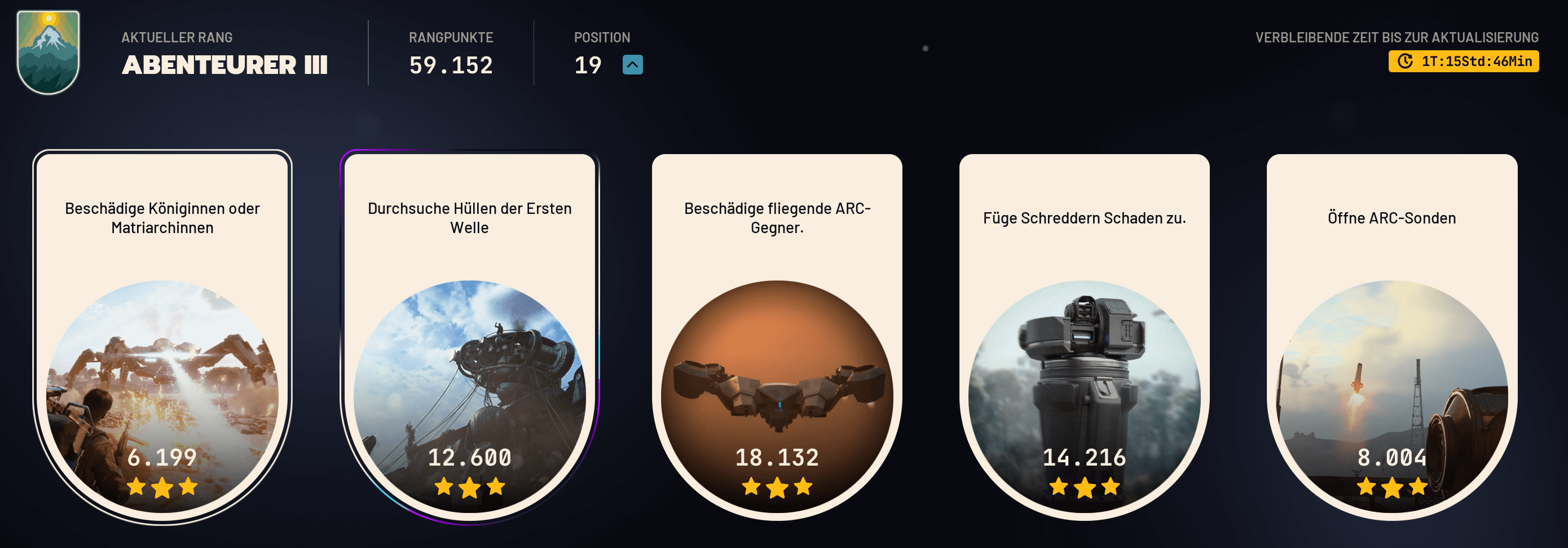Select the Durchsuche Hüllen der Ersten Welle card
This screenshot has height=548, width=1568.
(470, 337)
